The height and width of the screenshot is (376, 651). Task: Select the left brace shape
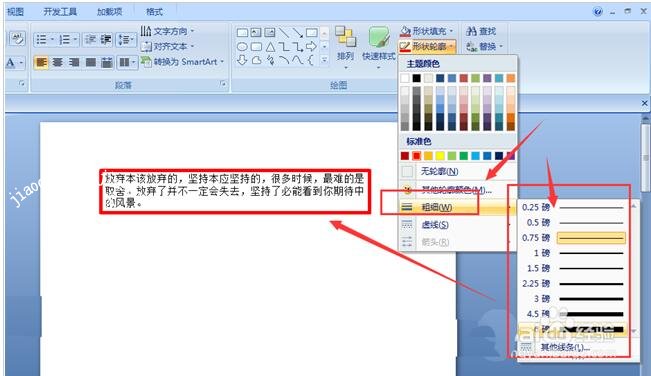tap(310, 61)
